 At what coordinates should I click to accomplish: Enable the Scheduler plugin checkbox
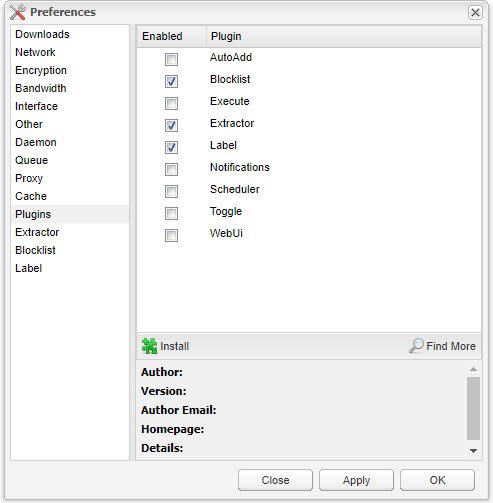coord(171,191)
